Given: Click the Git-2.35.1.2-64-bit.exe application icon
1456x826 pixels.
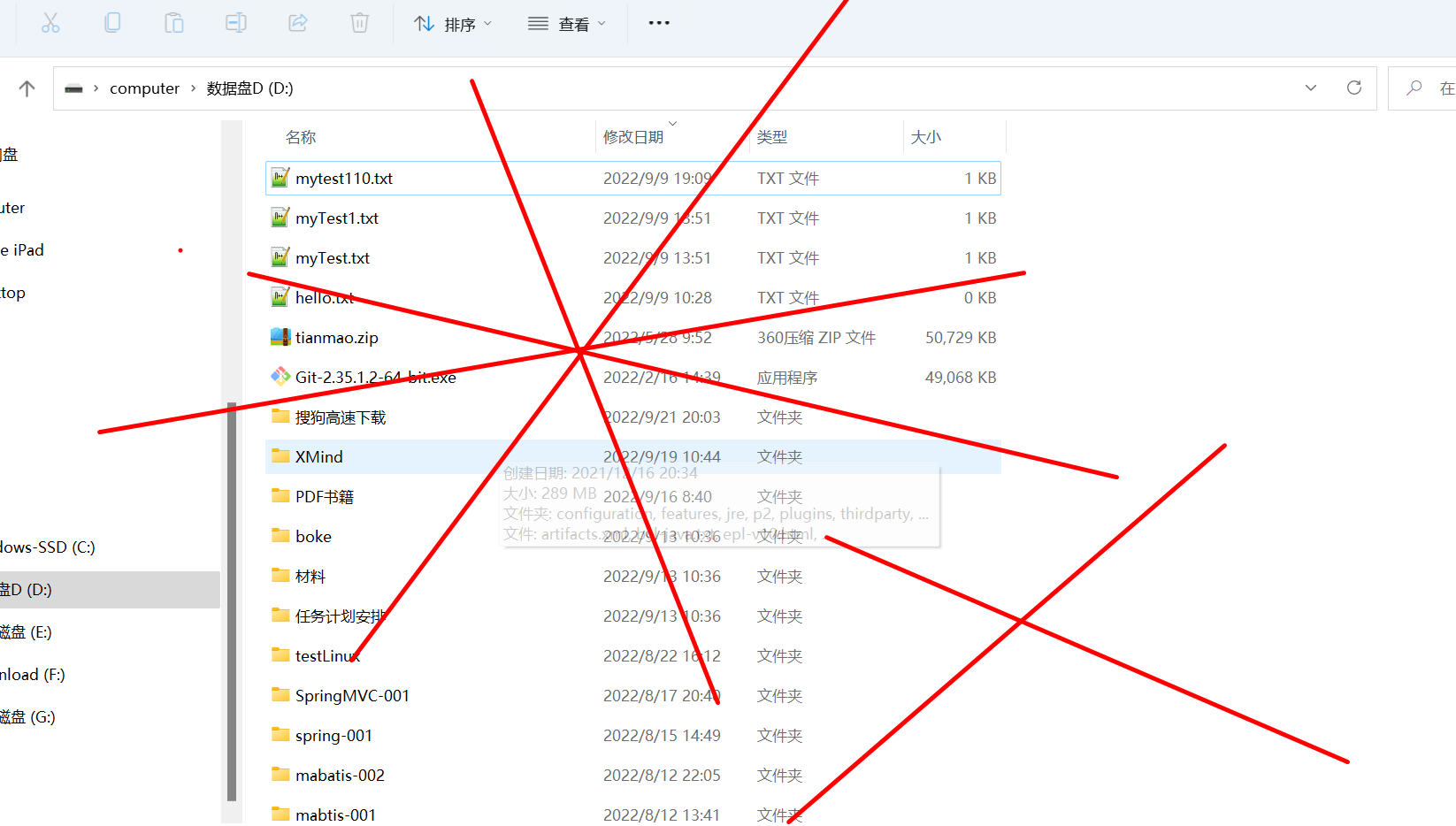Looking at the screenshot, I should 280,376.
